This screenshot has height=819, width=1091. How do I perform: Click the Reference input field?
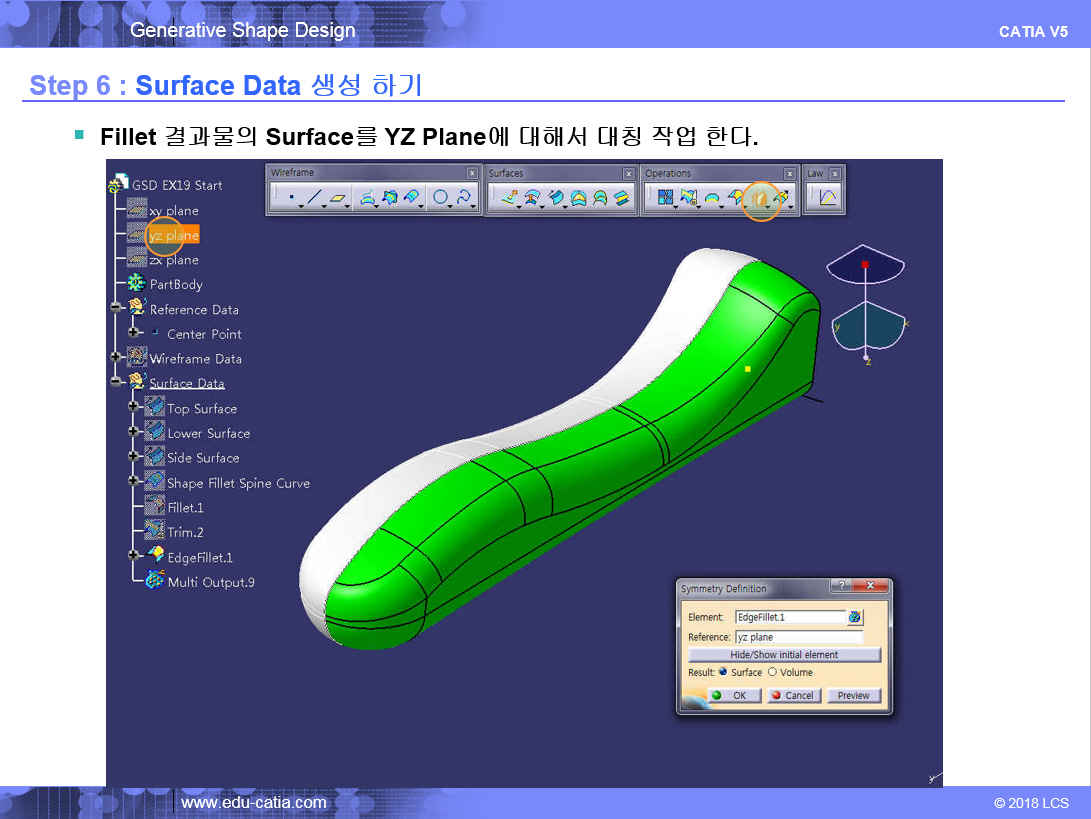coord(798,637)
